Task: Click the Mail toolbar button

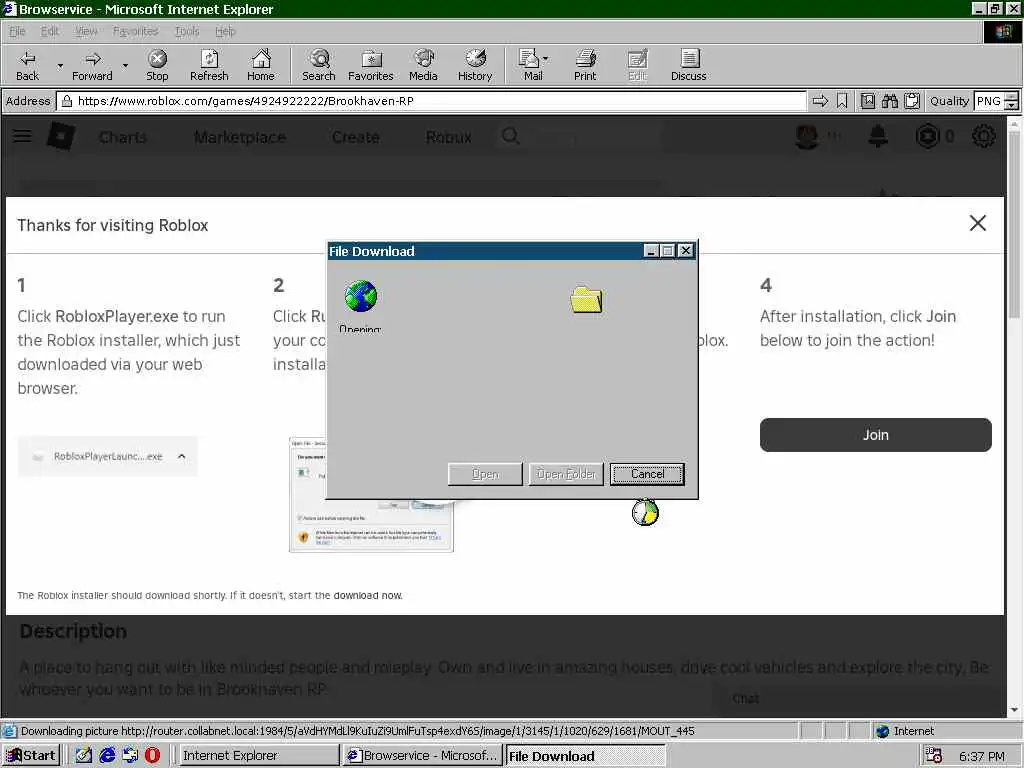Action: tap(533, 65)
